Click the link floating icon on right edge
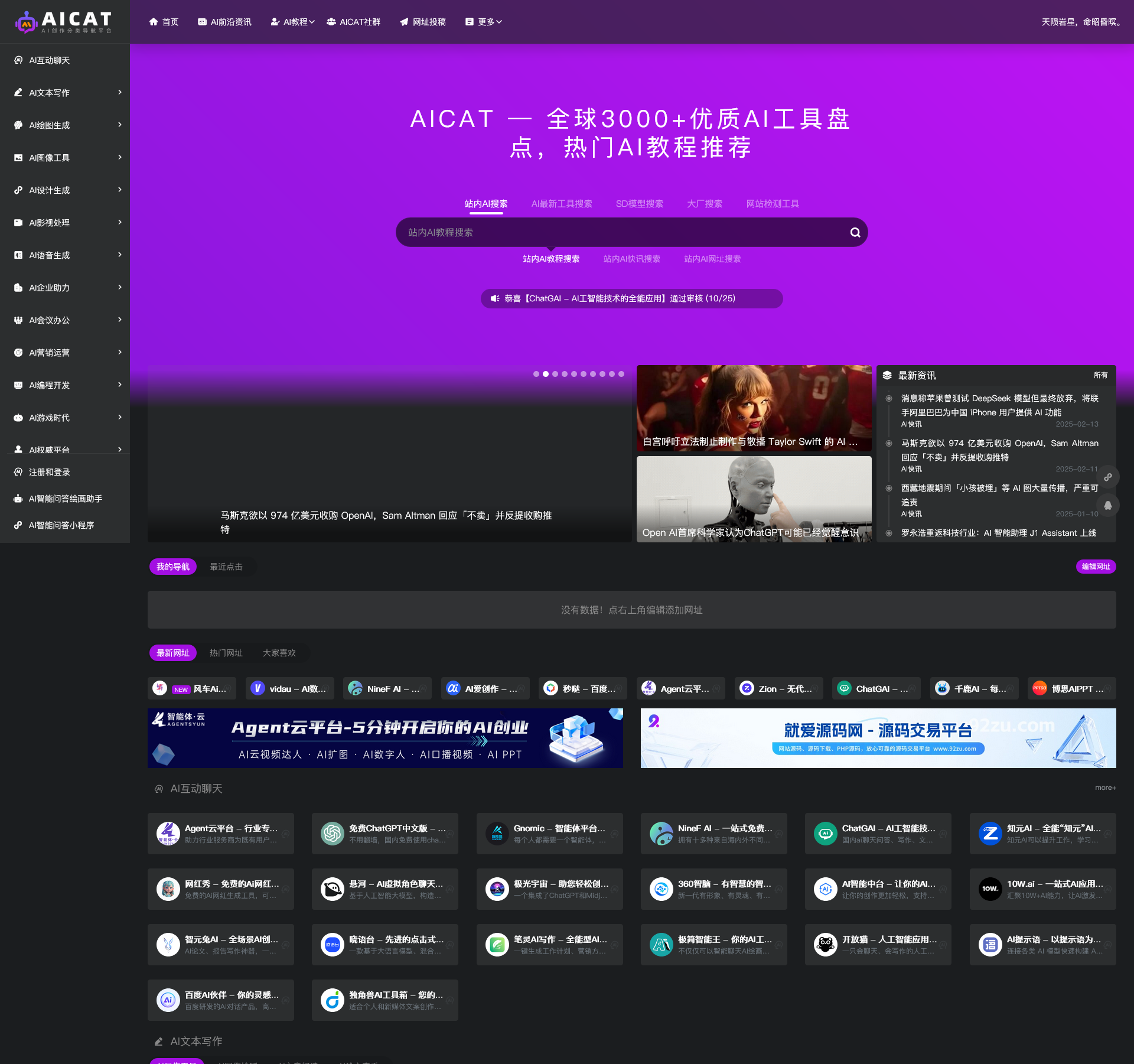1134x1064 pixels. (1108, 477)
